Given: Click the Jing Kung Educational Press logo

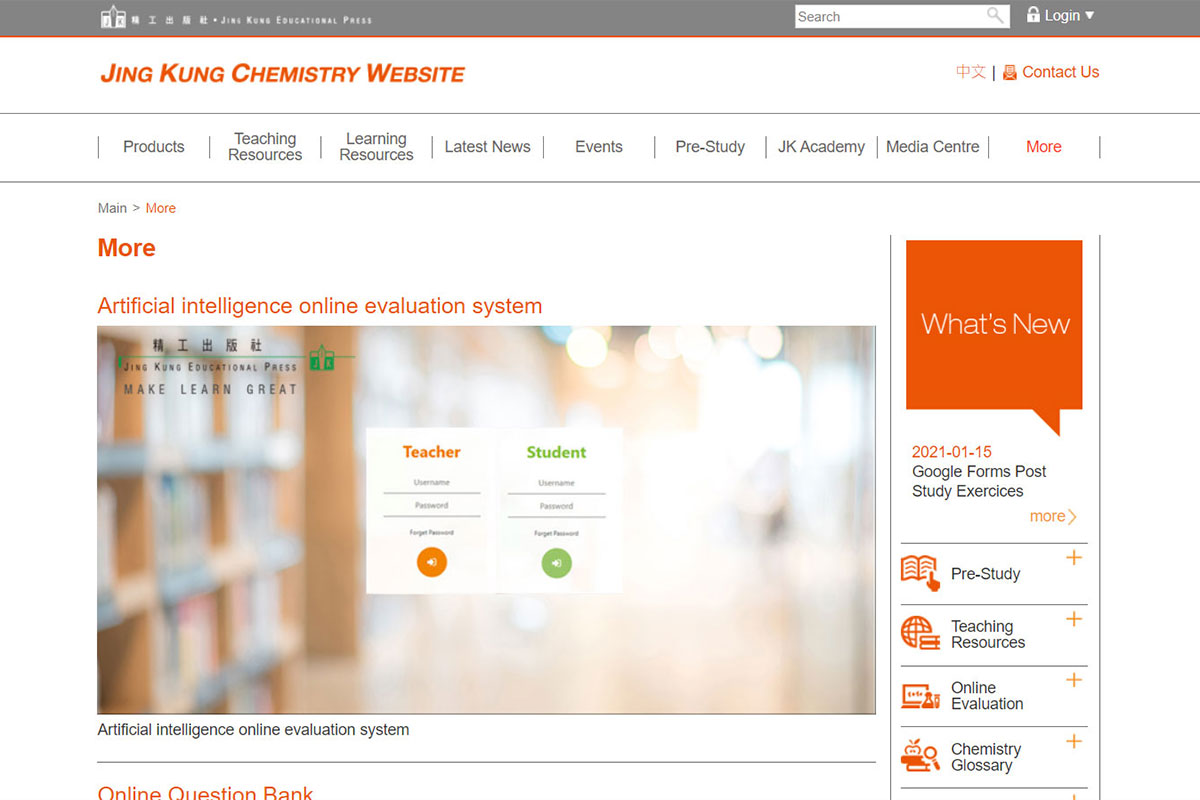Looking at the screenshot, I should click(x=236, y=17).
